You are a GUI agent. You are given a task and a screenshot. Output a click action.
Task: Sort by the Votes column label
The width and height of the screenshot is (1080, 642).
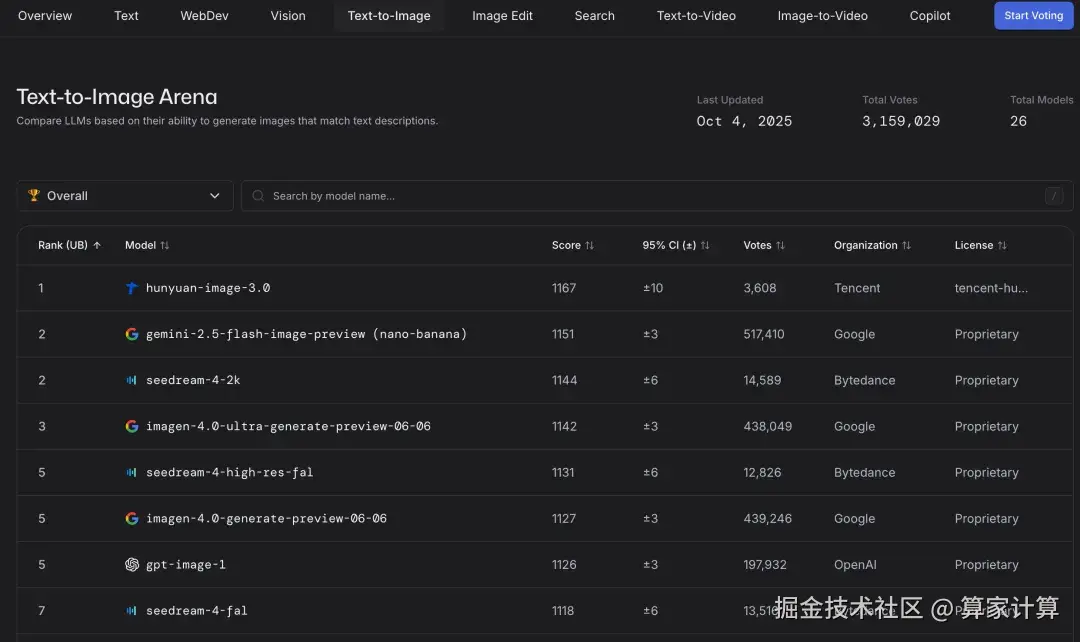pyautogui.click(x=757, y=245)
